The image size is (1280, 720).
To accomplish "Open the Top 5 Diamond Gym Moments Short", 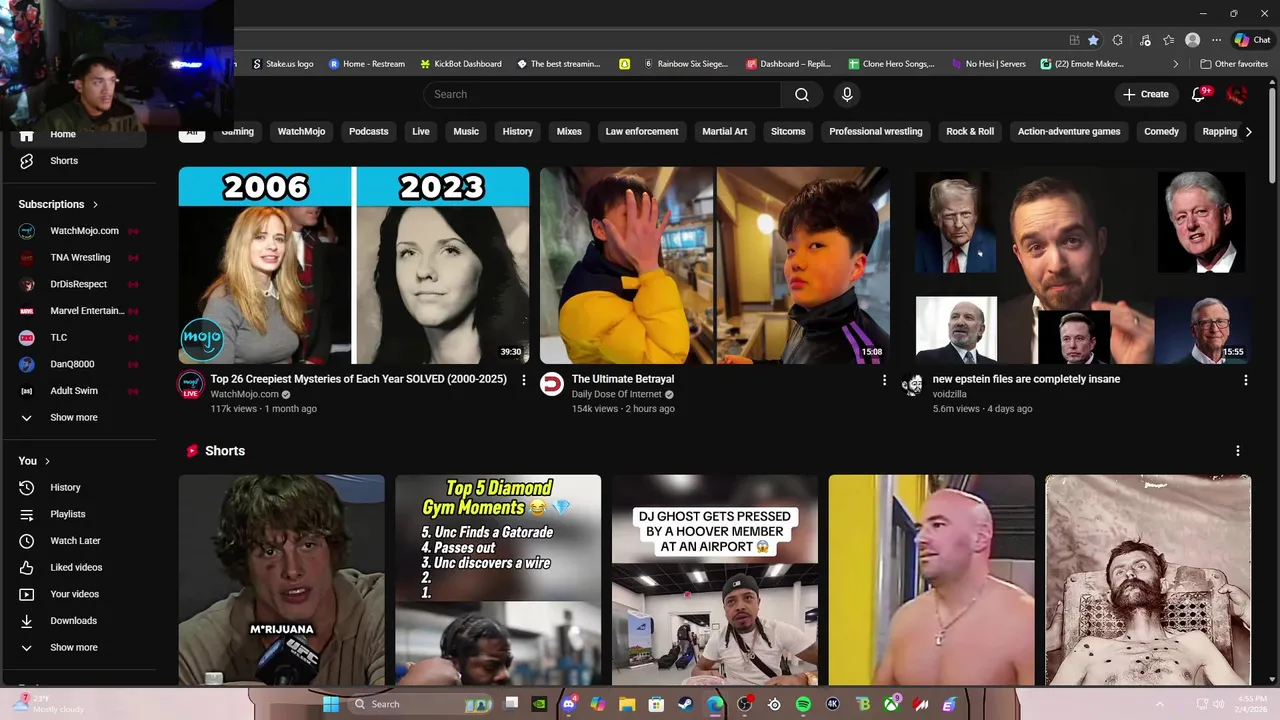I will pyautogui.click(x=498, y=580).
